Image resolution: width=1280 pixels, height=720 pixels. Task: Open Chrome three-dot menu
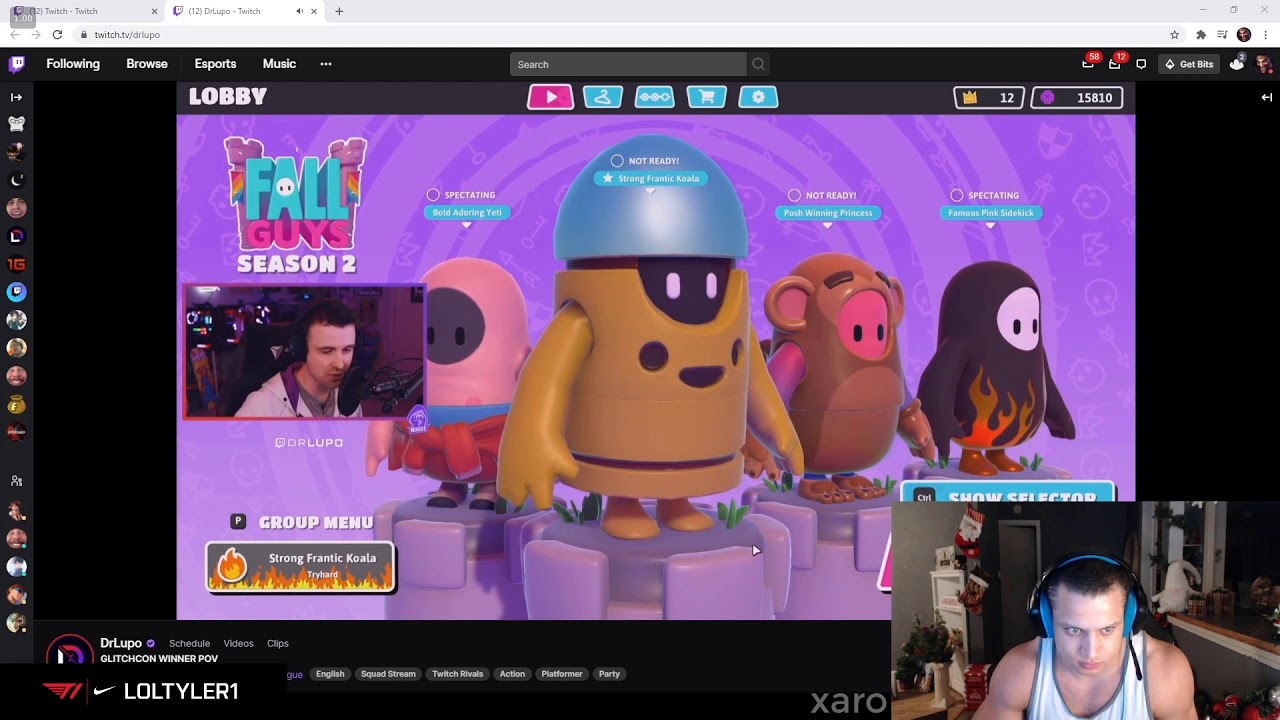tap(1266, 34)
